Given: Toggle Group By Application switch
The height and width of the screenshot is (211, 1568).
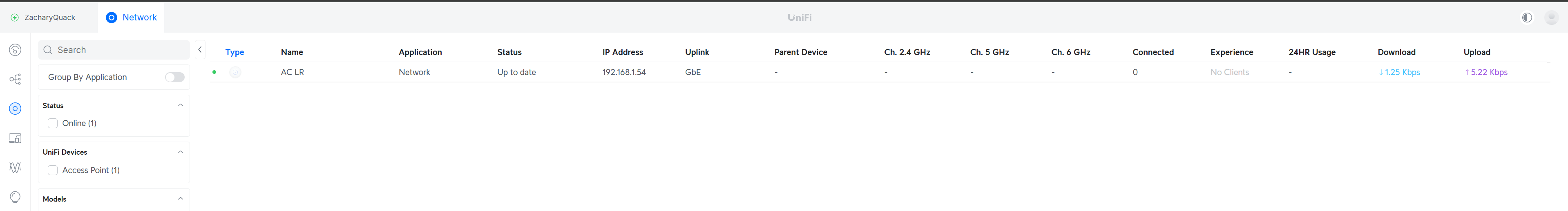Looking at the screenshot, I should [x=175, y=77].
